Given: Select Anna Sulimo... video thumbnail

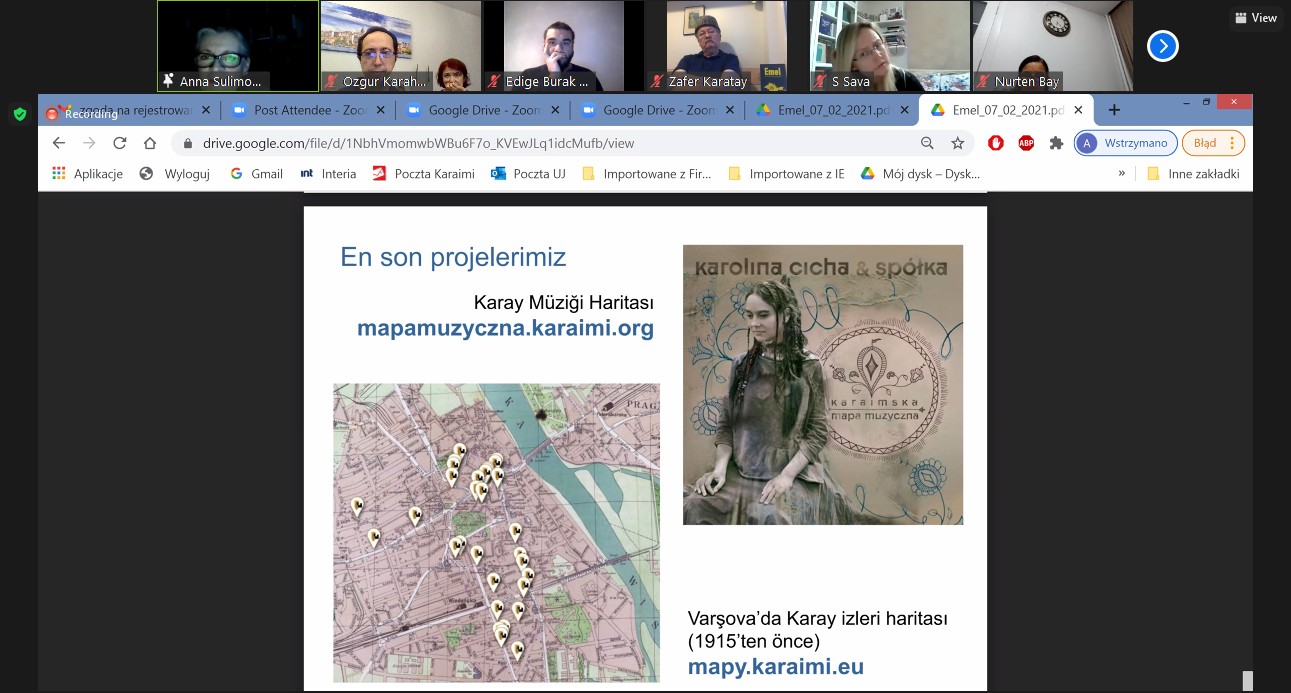Looking at the screenshot, I should point(238,46).
